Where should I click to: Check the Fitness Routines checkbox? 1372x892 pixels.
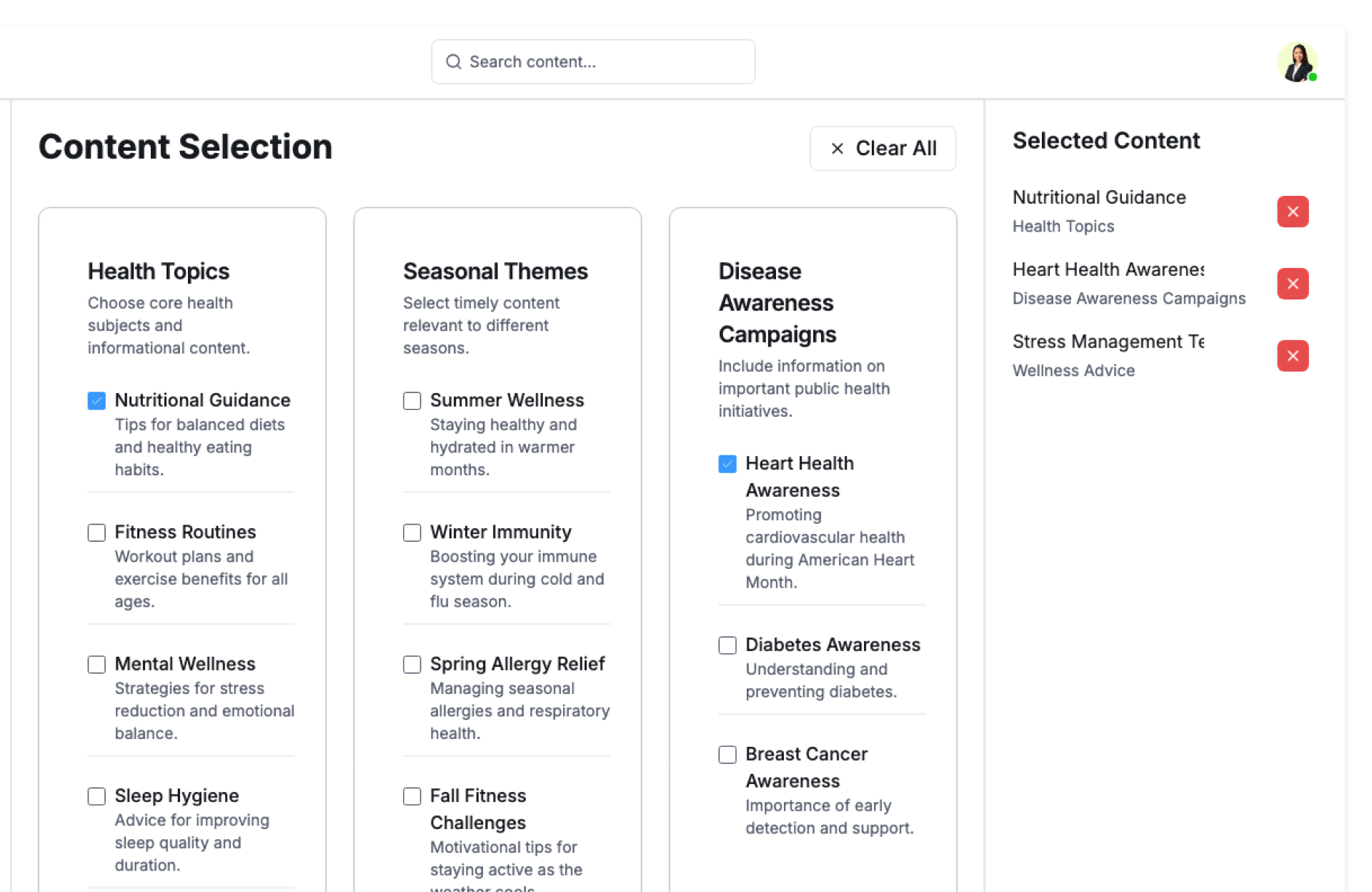pos(96,532)
